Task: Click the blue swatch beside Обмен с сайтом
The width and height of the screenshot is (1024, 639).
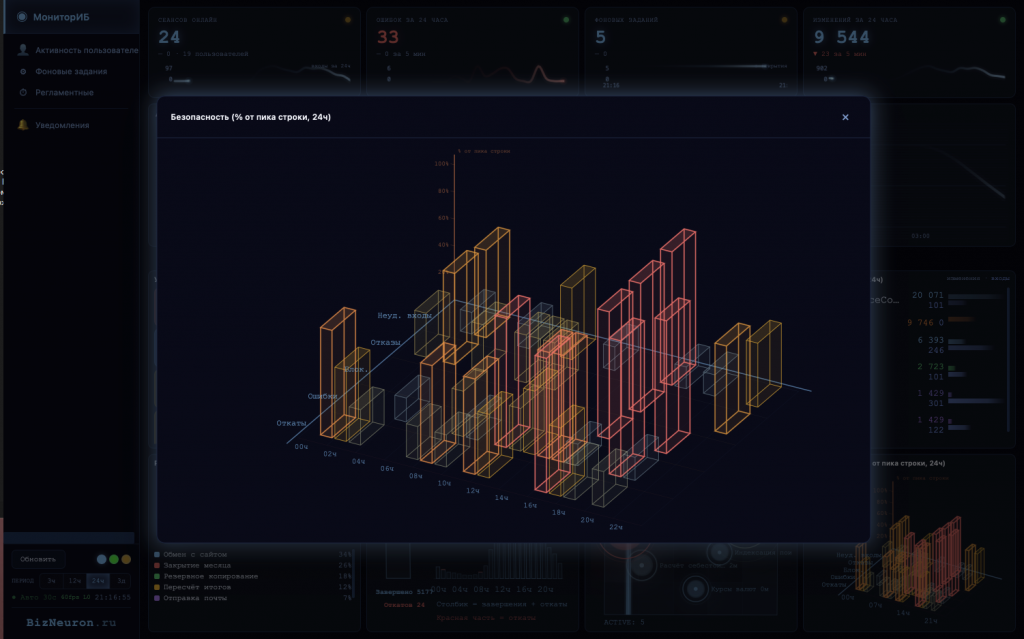Action: pyautogui.click(x=157, y=555)
